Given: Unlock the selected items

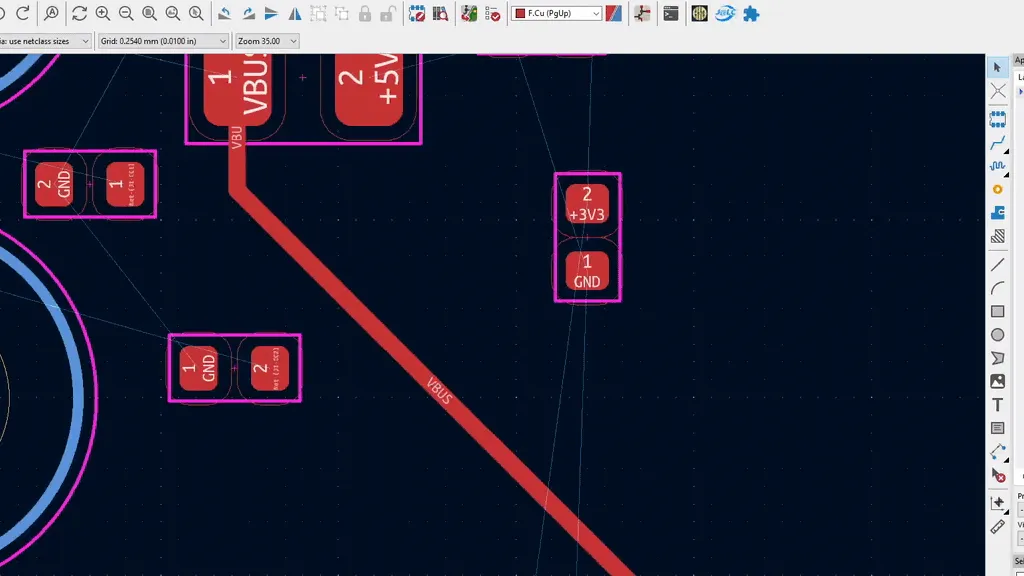Looking at the screenshot, I should [388, 13].
